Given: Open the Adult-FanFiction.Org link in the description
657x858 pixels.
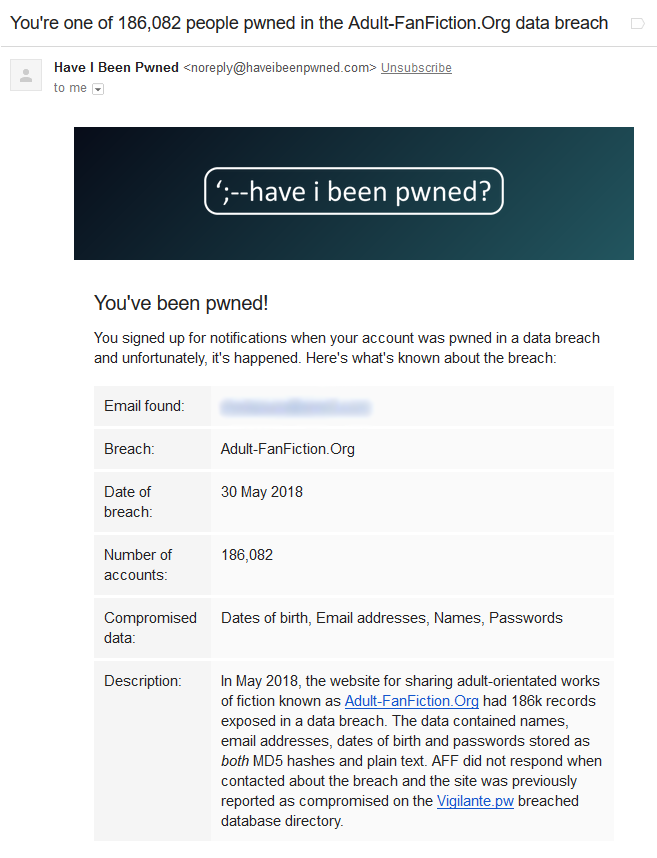Looking at the screenshot, I should click(411, 701).
